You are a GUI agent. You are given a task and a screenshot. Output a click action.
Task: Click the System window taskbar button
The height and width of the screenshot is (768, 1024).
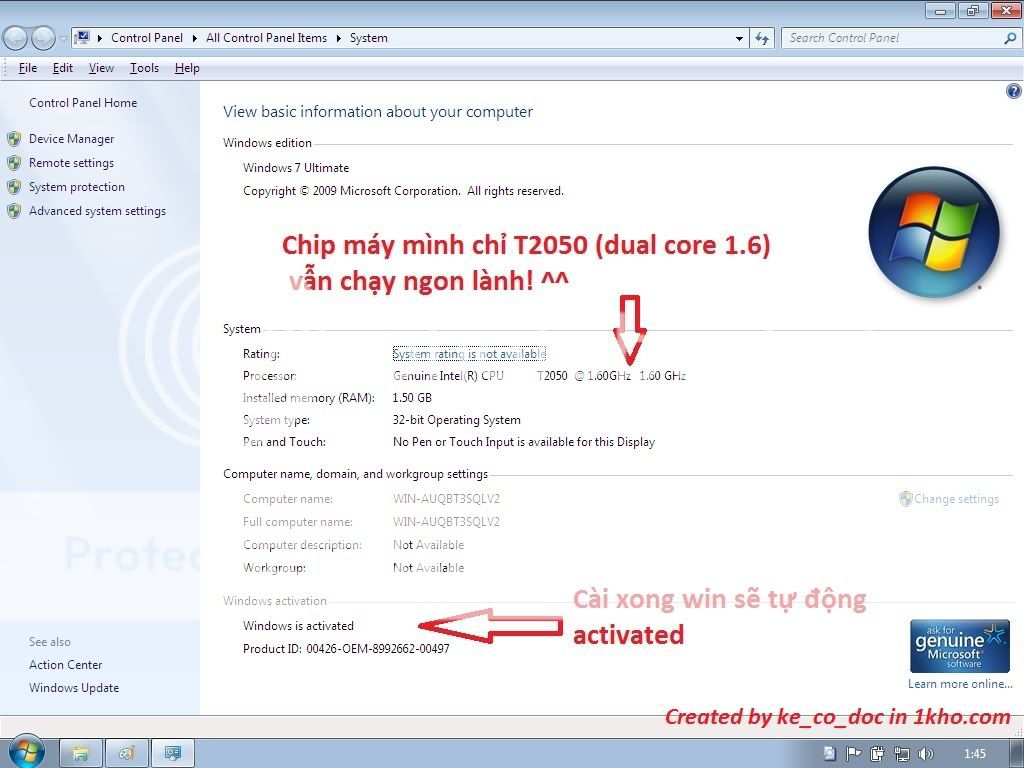173,754
